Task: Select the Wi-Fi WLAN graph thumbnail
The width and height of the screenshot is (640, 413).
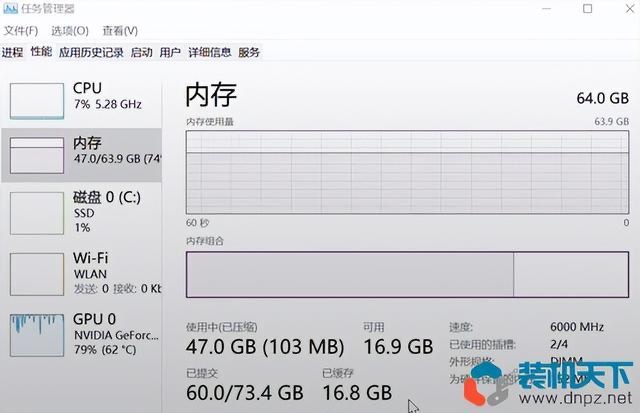Action: coord(37,274)
